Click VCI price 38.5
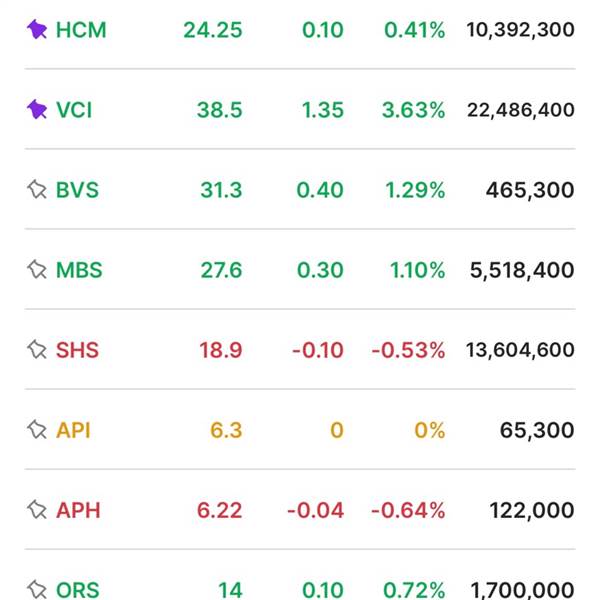The width and height of the screenshot is (600, 600). click(x=219, y=110)
